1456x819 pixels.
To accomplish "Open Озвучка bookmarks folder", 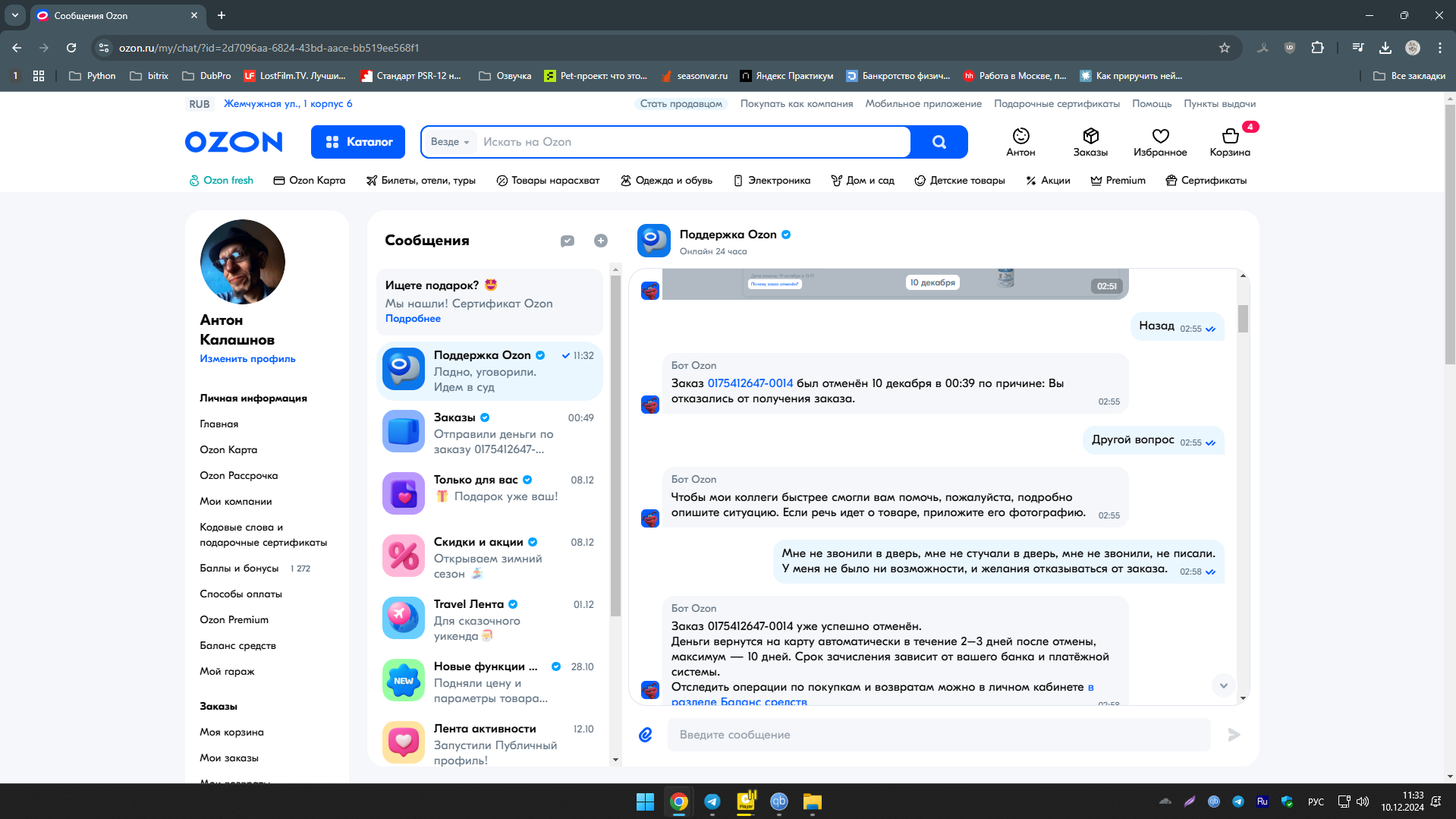I will coord(505,76).
